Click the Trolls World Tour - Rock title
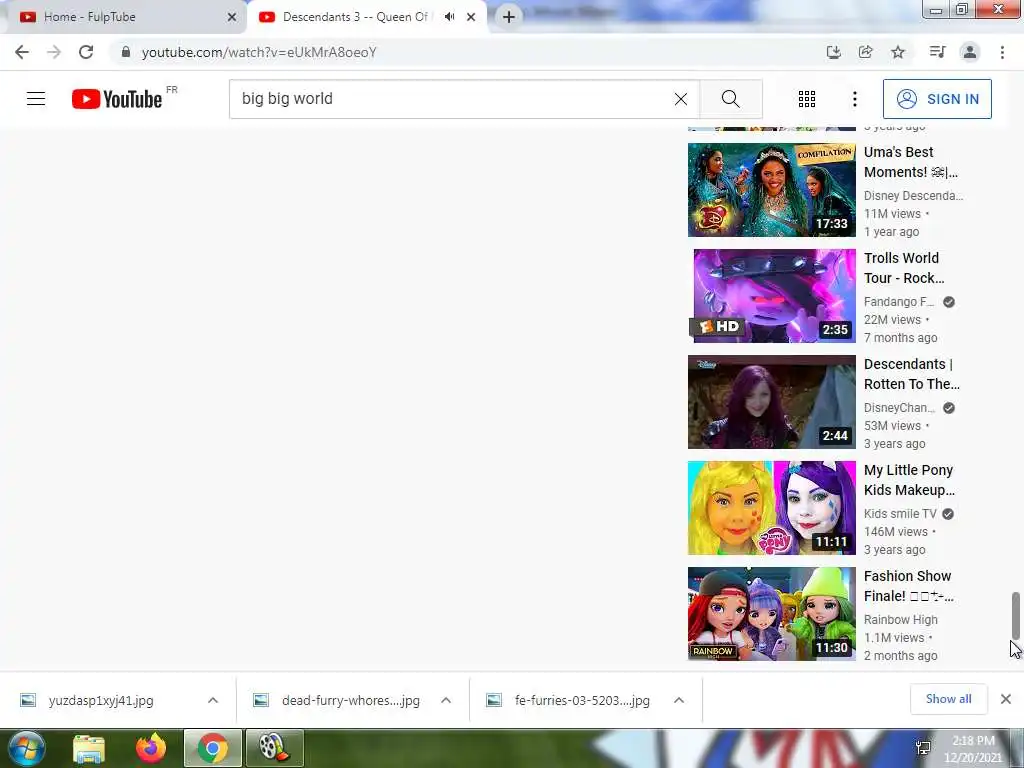Viewport: 1024px width, 768px height. click(904, 268)
